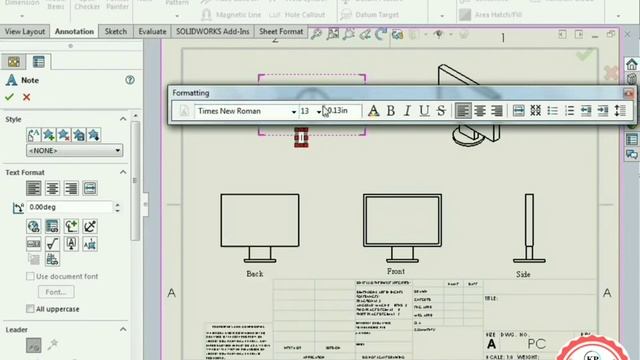The image size is (640, 360).
Task: Add a new style (star plus)
Action: [49, 135]
